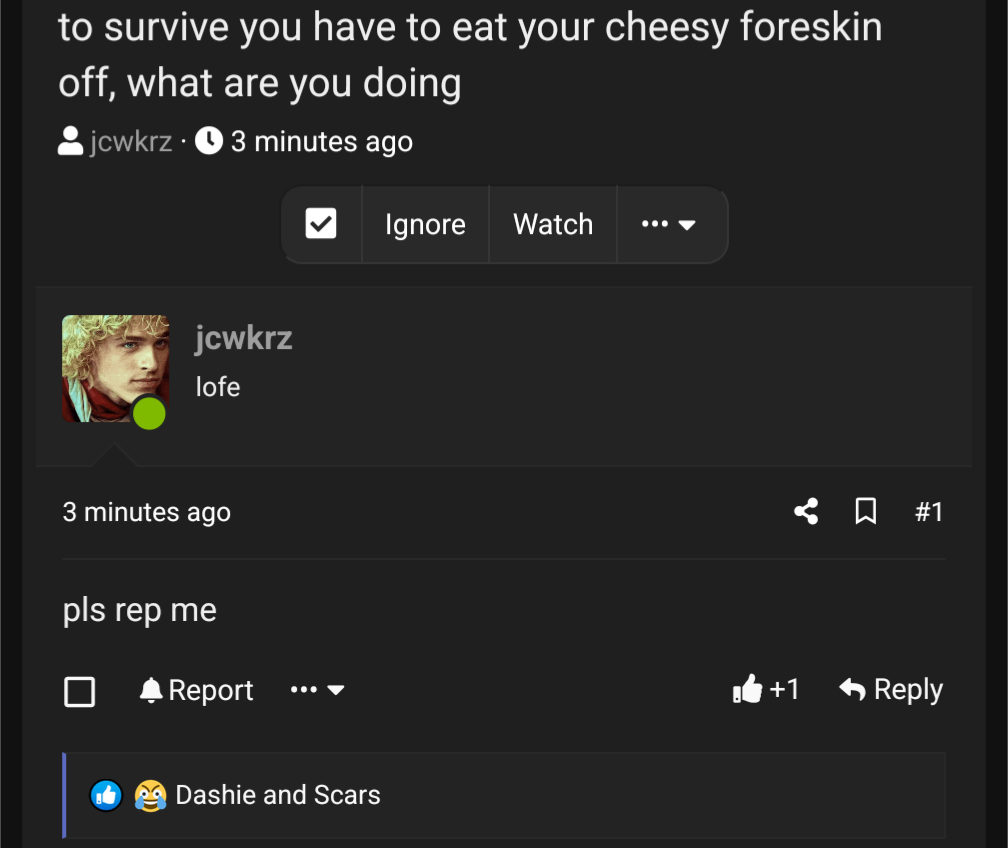Click the thumbs up Like reaction
Viewport: 1008px width, 848px height.
click(x=748, y=688)
